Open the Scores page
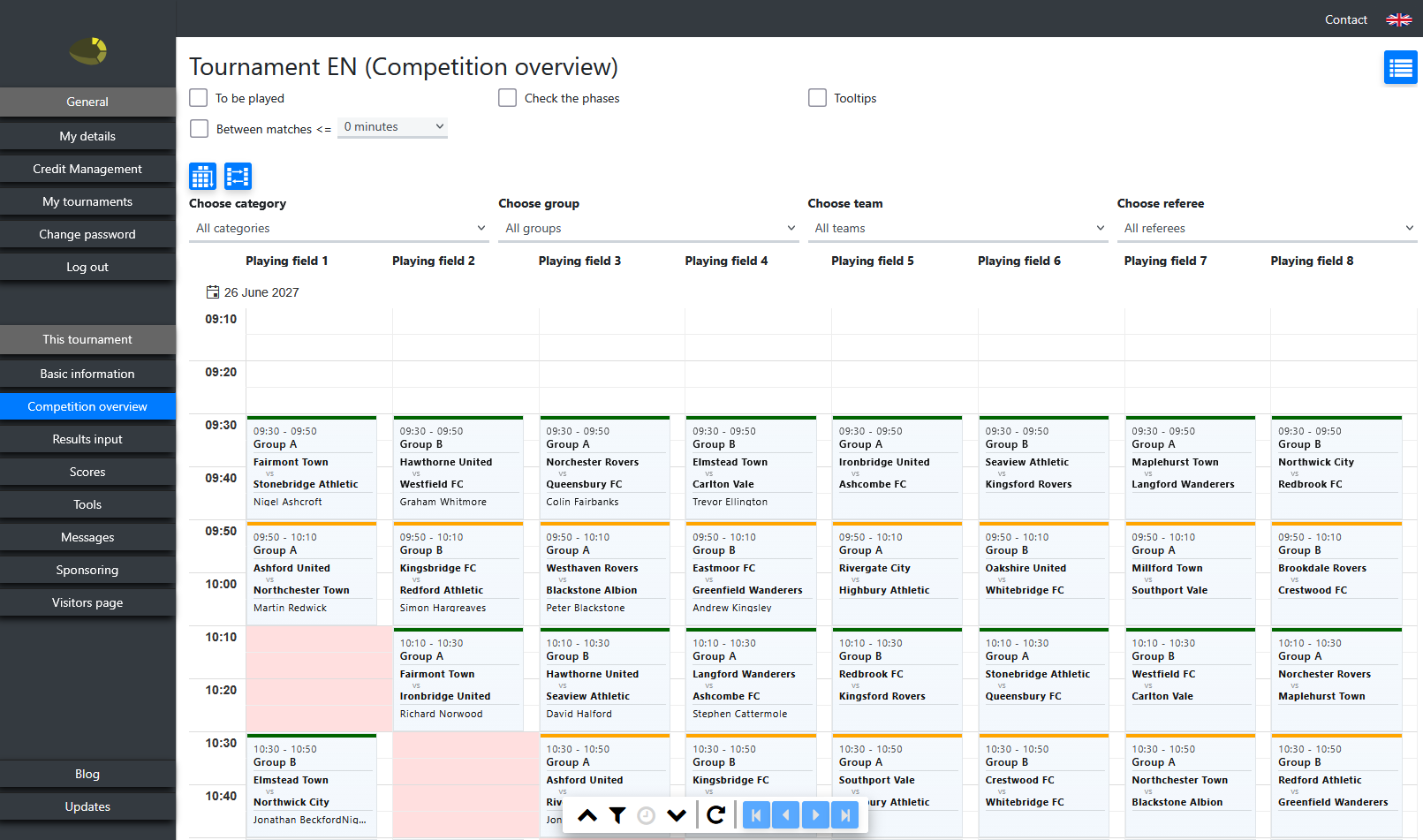 87,472
